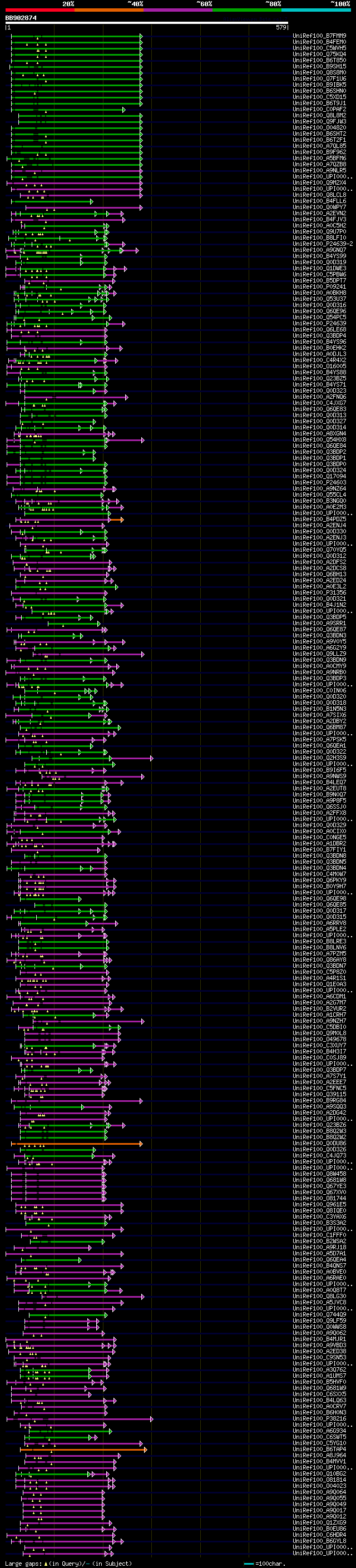Click the query end position 579
The width and height of the screenshot is (356, 1568).
pos(280,28)
